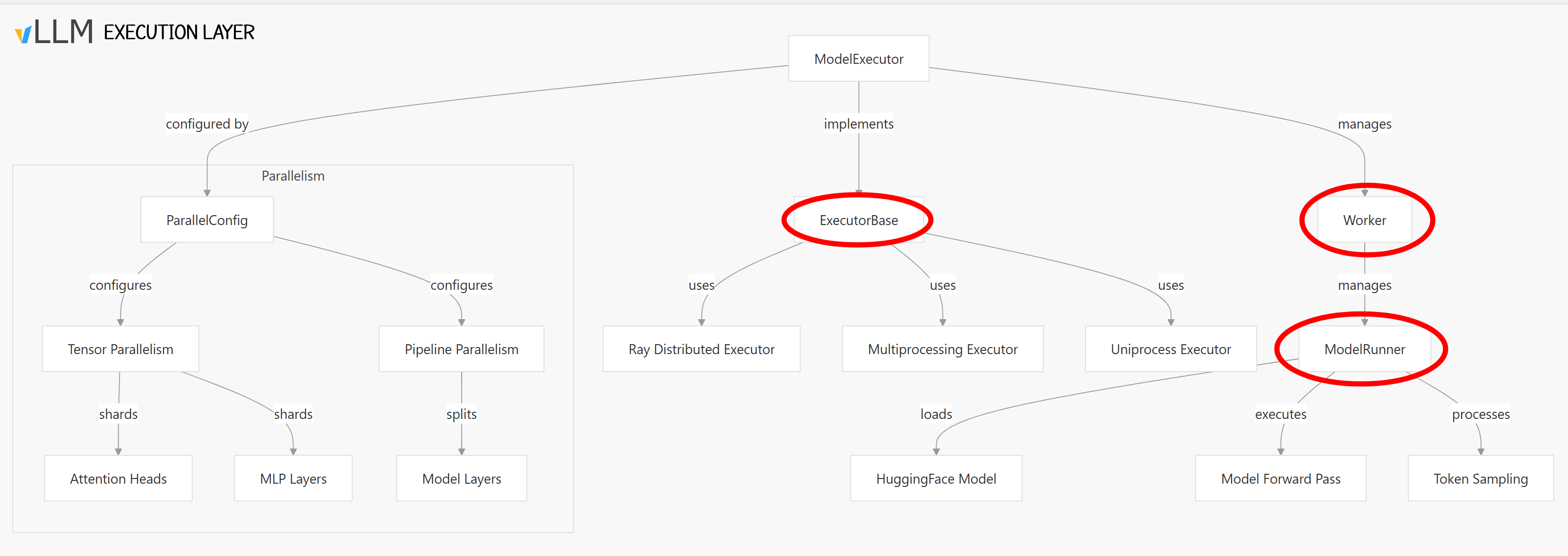Click the Attention Heads box
The height and width of the screenshot is (556, 1568).
click(118, 478)
